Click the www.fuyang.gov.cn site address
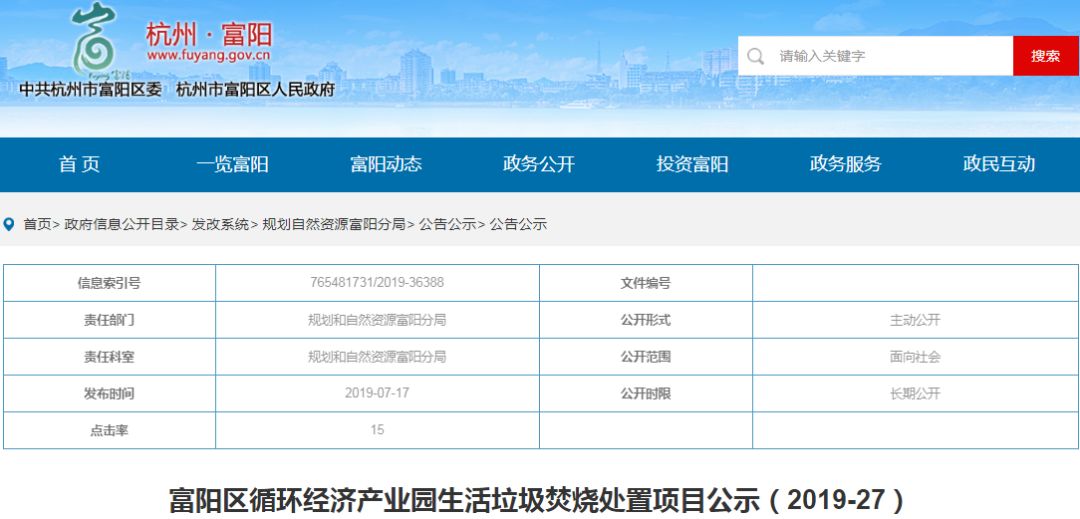This screenshot has width=1080, height=519. tap(208, 58)
